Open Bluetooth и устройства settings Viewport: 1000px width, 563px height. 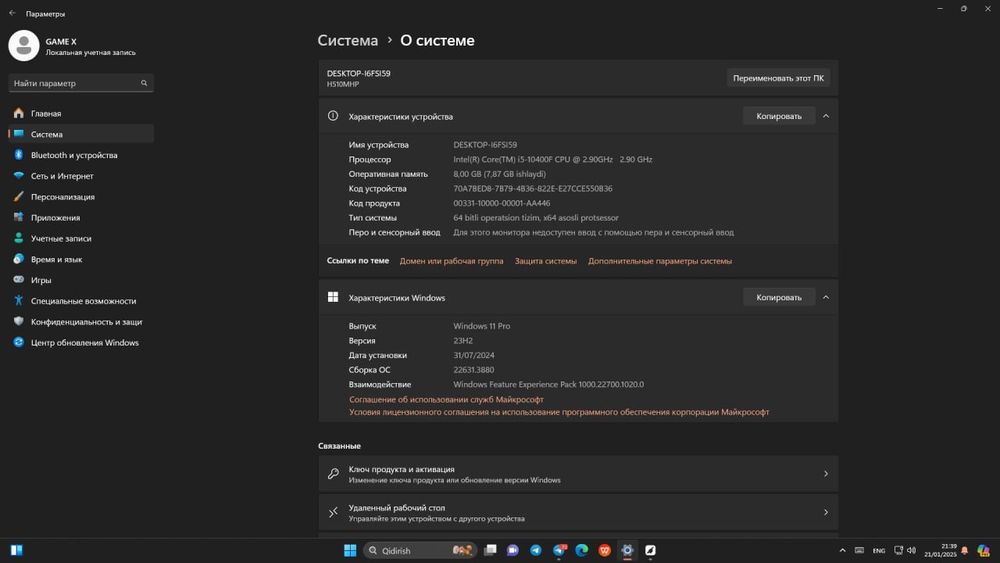pyautogui.click(x=82, y=155)
